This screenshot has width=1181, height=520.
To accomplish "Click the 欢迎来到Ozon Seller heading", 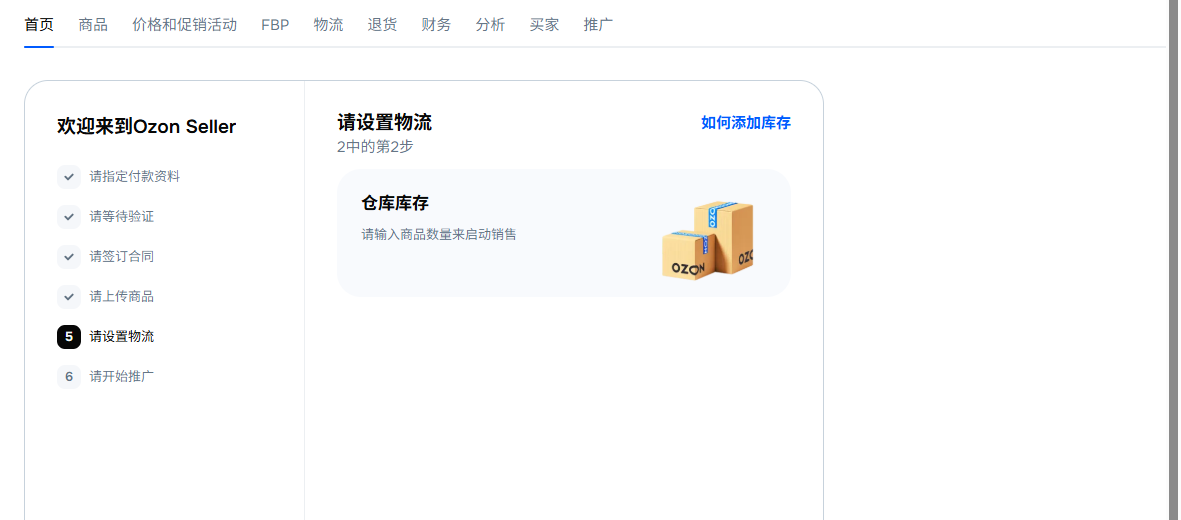I will [146, 127].
